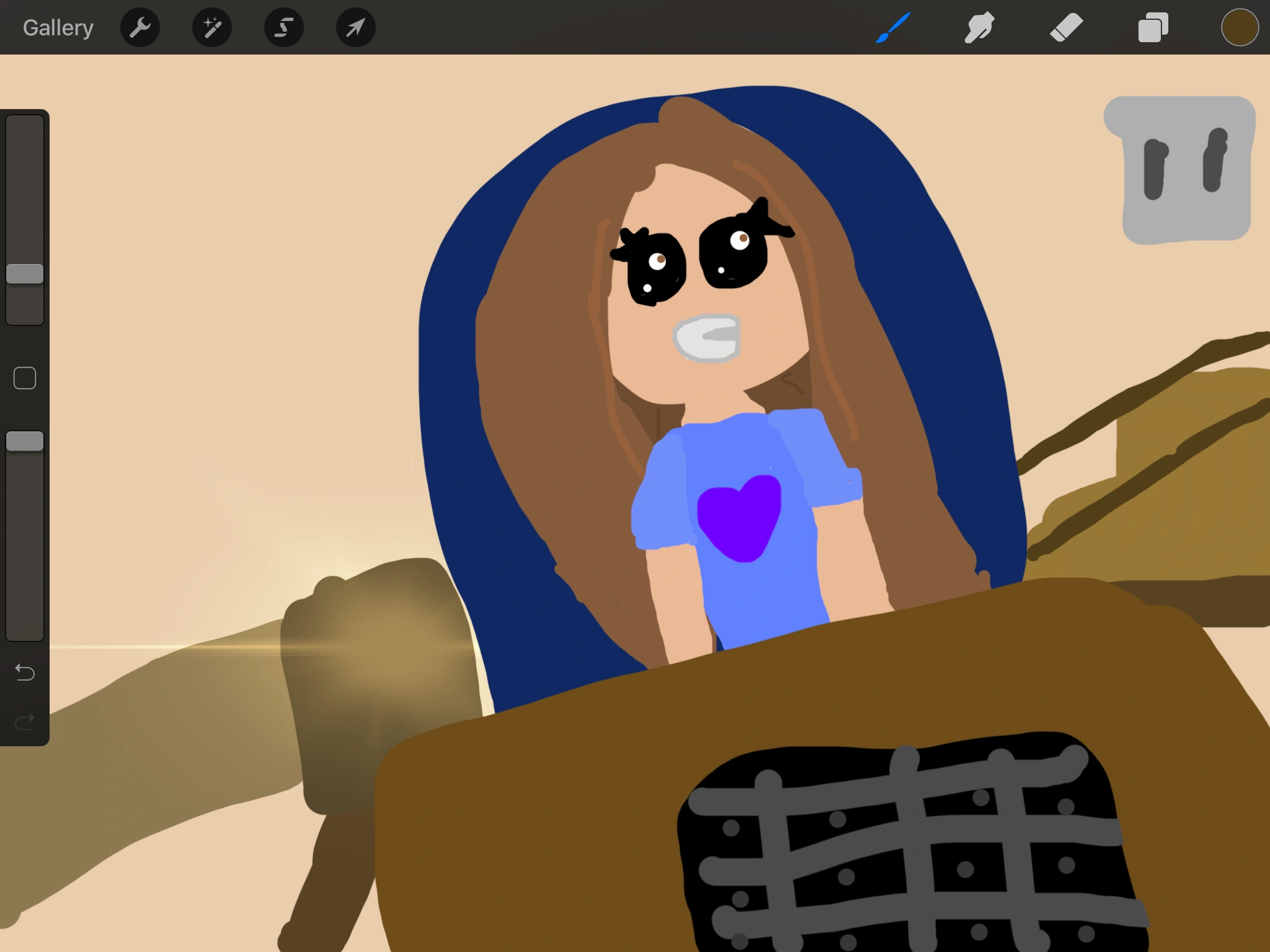1270x952 pixels.
Task: Click the brush size slider handle
Action: 25,274
